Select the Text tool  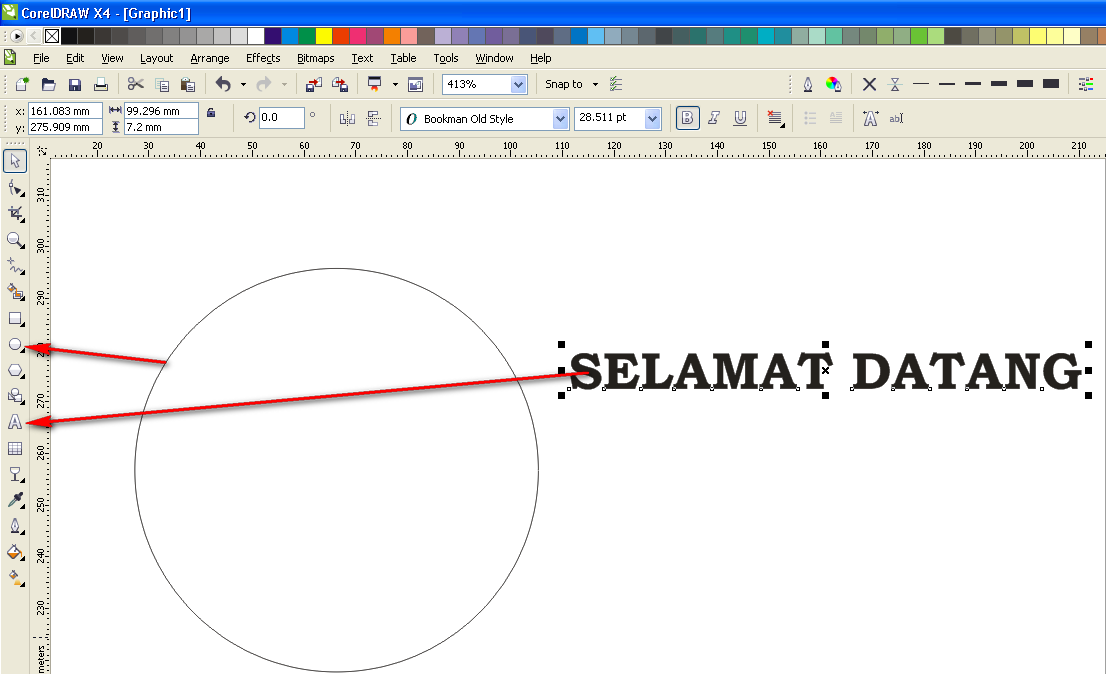(15, 422)
